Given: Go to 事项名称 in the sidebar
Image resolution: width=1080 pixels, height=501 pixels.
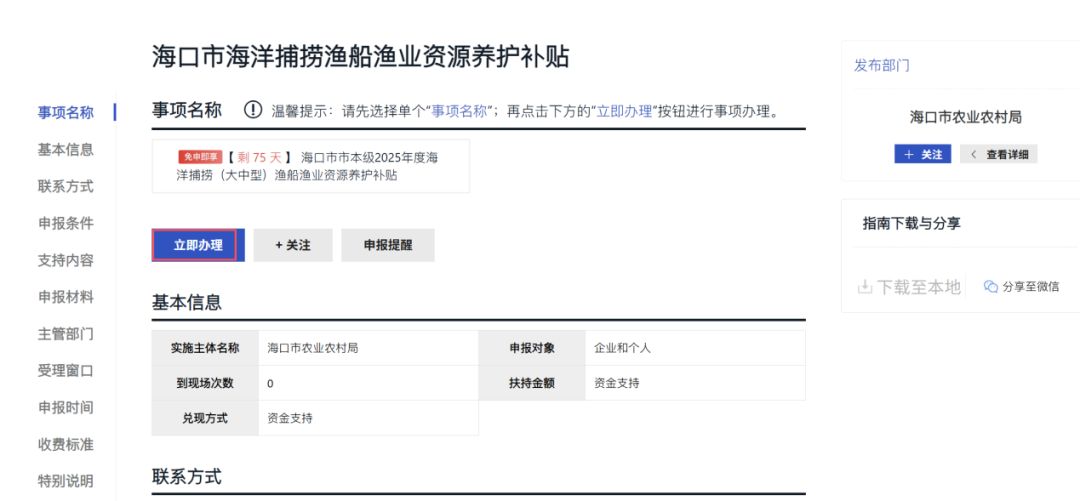Looking at the screenshot, I should coord(65,112).
